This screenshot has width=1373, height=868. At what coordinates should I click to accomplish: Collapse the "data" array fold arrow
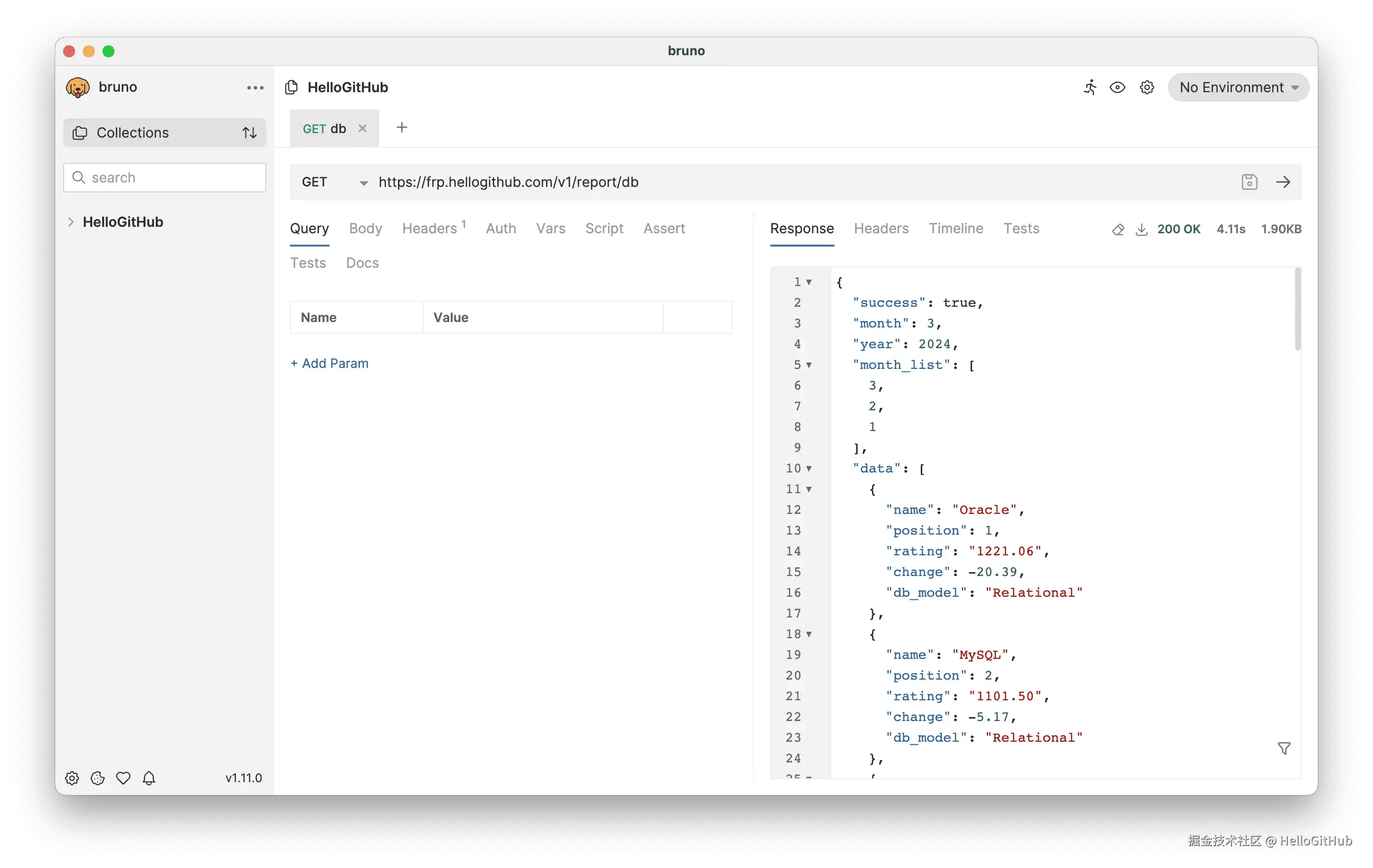click(808, 468)
